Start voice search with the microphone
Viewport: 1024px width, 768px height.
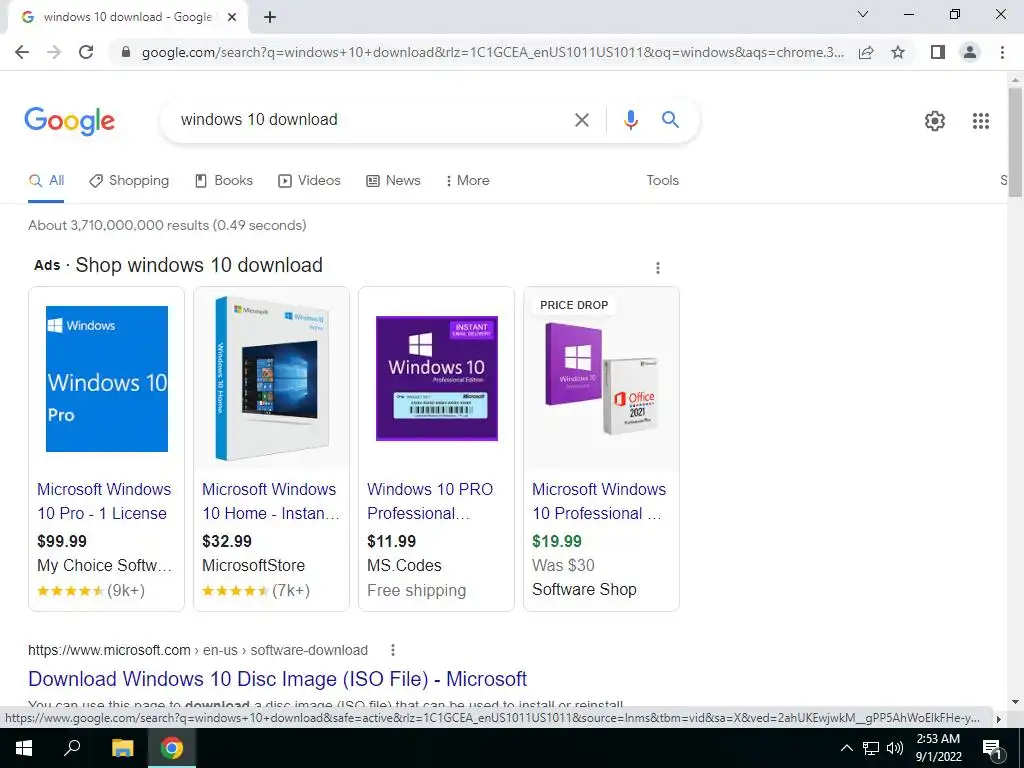point(630,120)
